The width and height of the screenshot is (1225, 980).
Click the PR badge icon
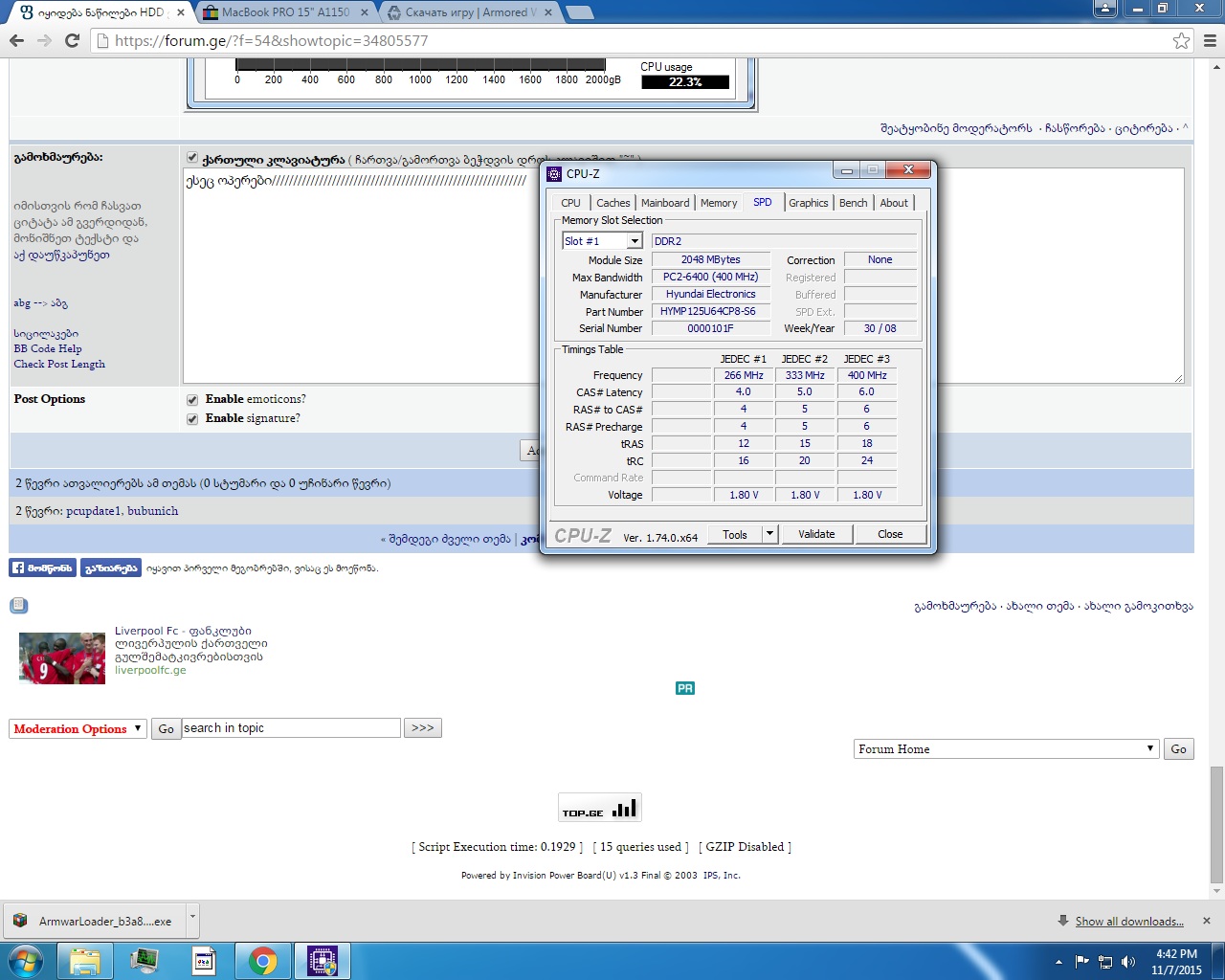click(685, 688)
